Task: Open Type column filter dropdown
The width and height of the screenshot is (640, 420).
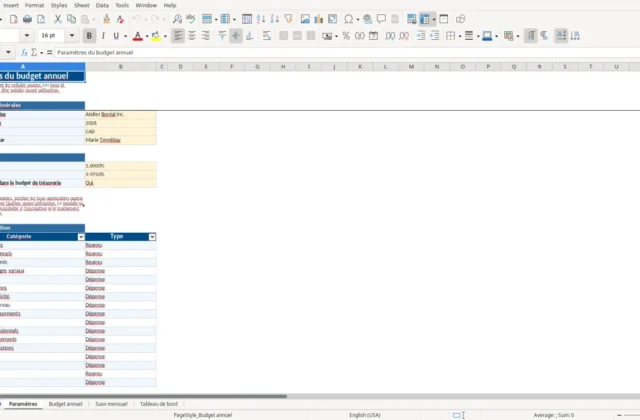Action: [x=152, y=237]
